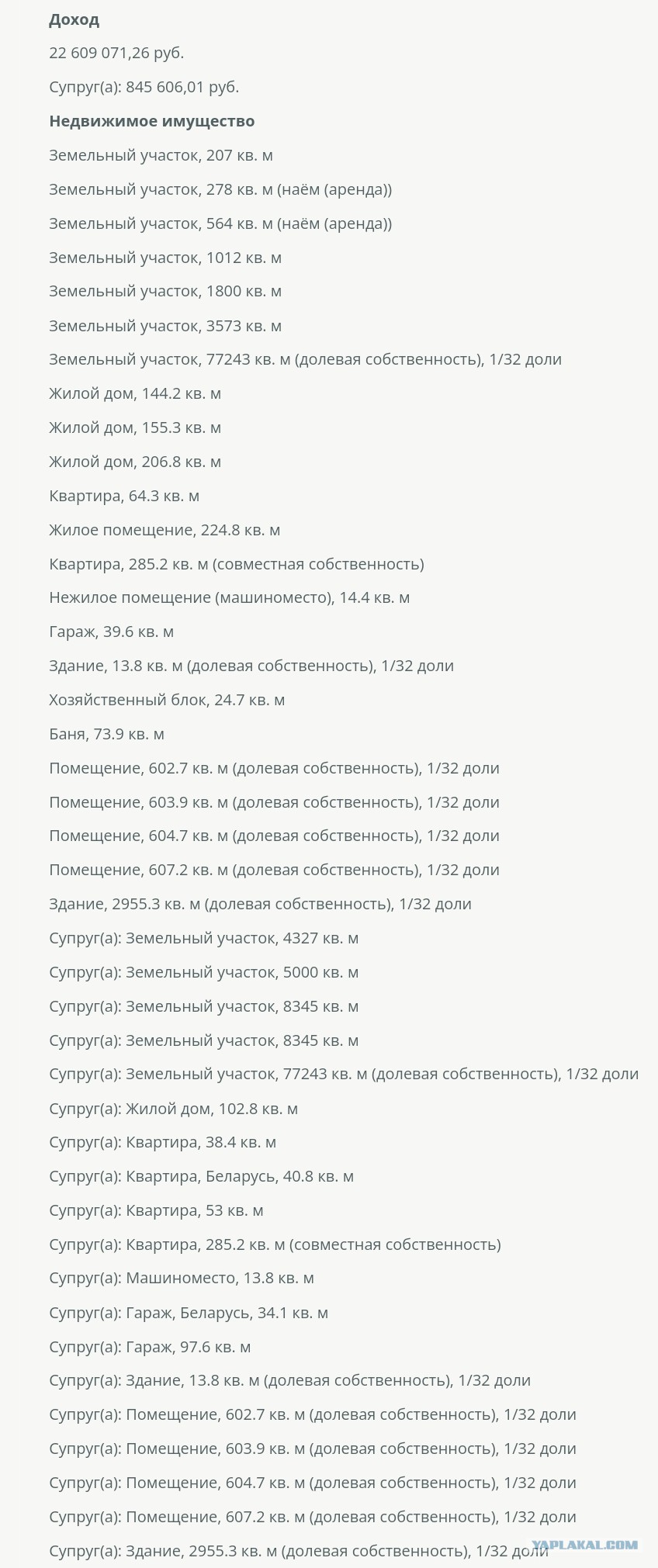Click the Жилой дом, 206.8 кв. м entry
Image resolution: width=658 pixels, height=1568 pixels.
tap(135, 462)
